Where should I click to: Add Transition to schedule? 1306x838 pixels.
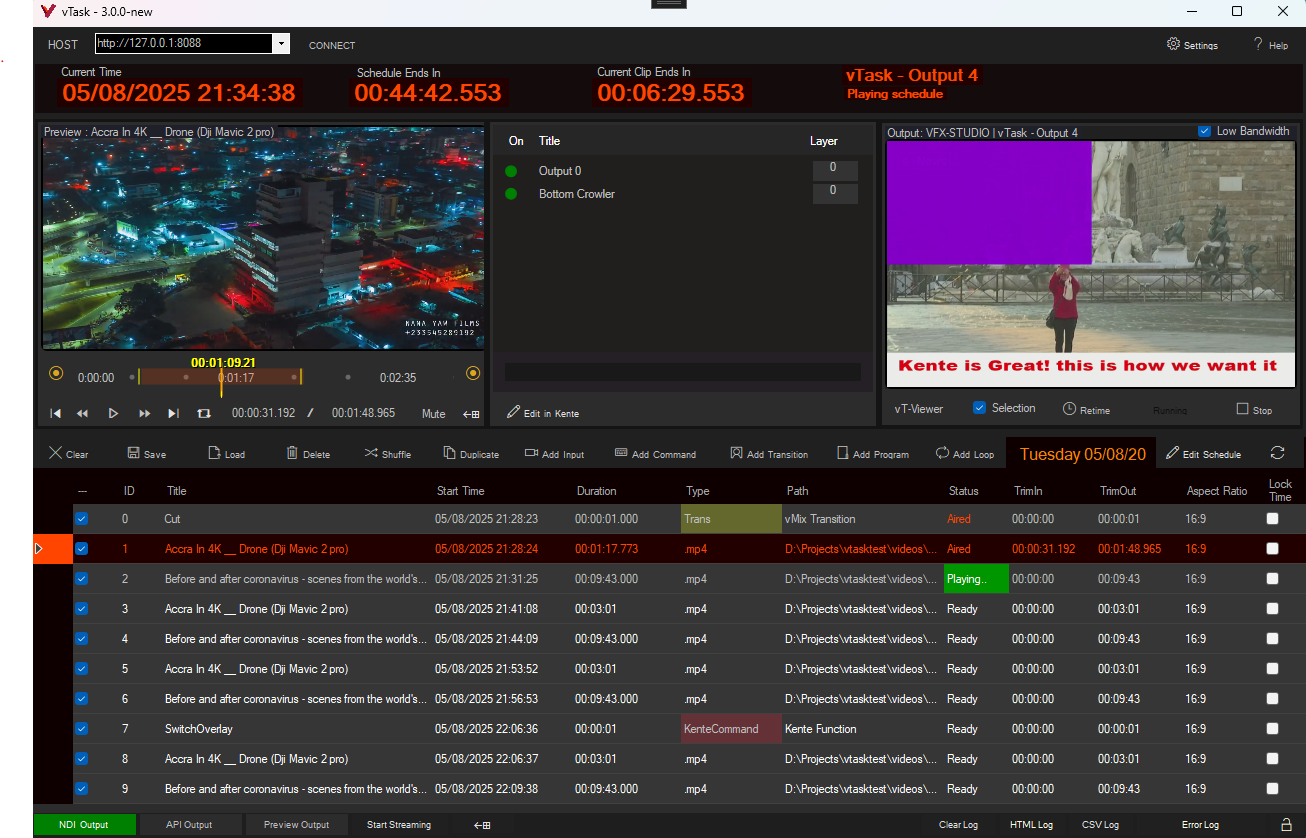769,454
